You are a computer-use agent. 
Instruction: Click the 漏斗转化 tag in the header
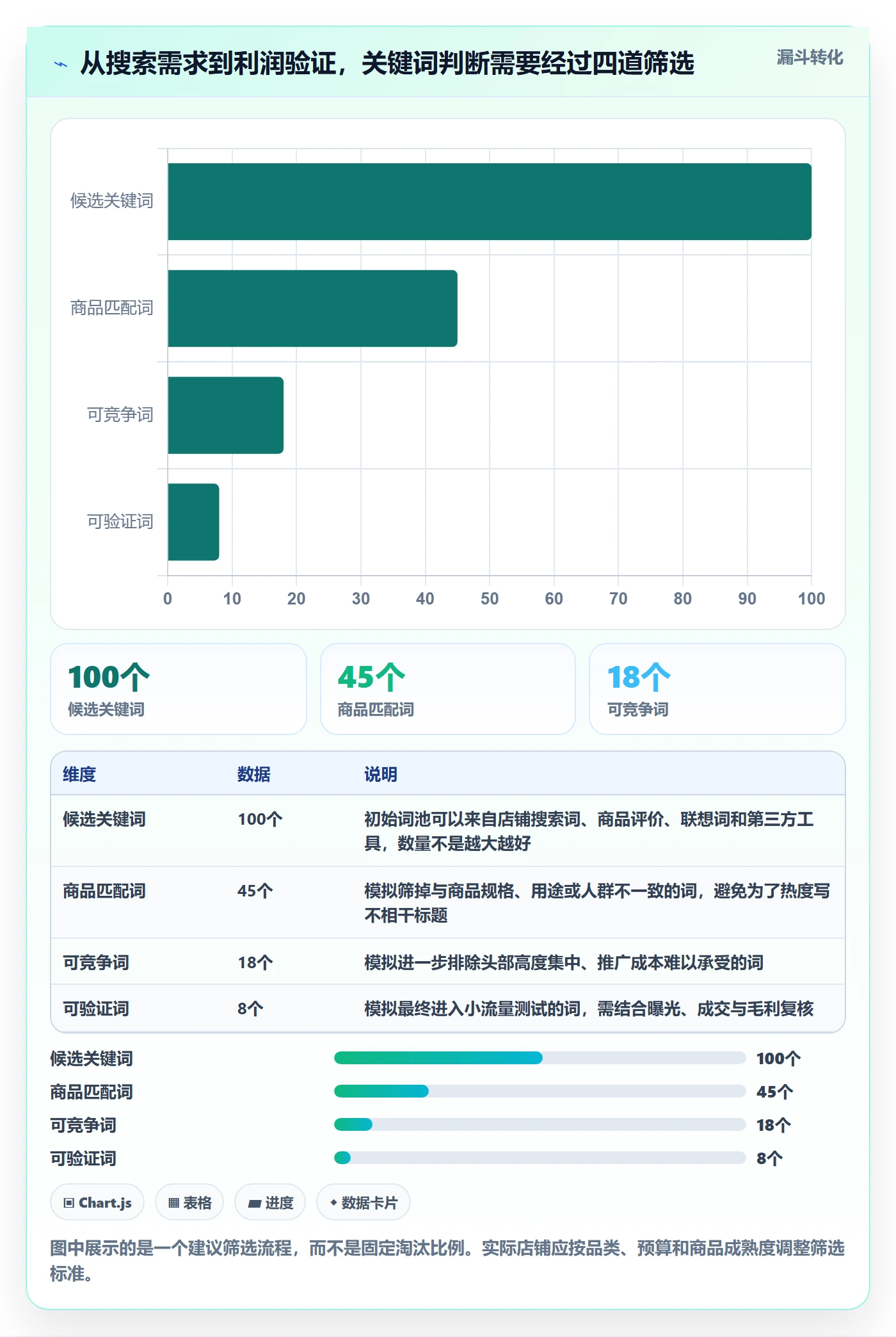(810, 58)
